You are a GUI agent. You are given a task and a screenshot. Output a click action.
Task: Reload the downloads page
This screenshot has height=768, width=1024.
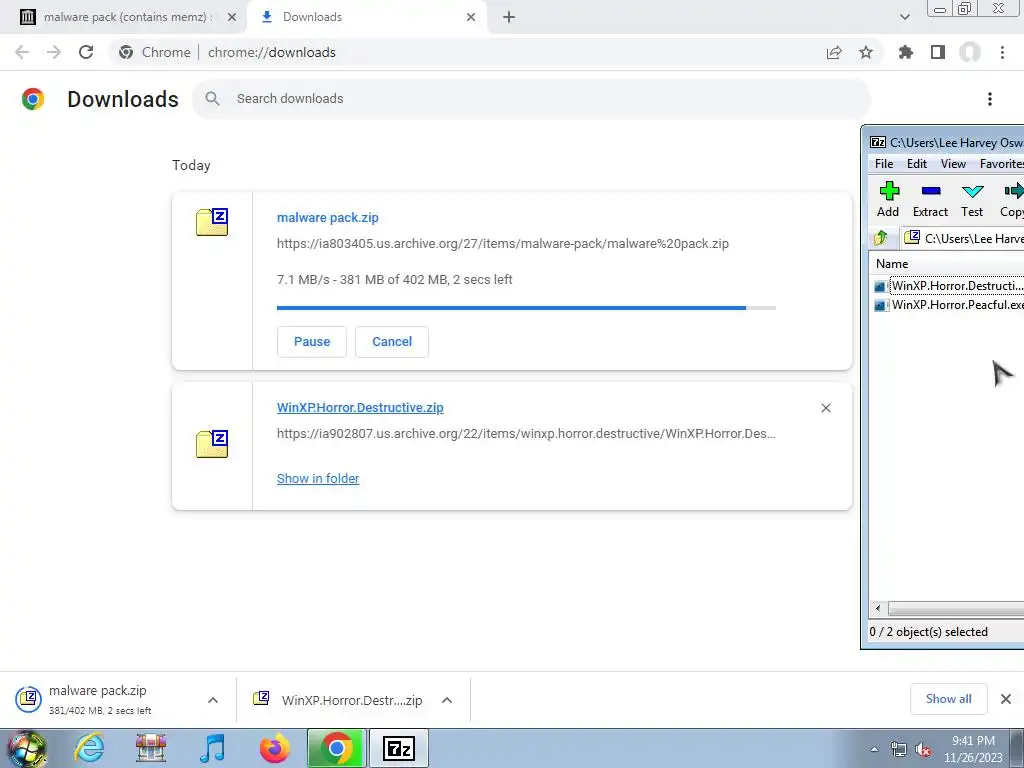point(86,52)
